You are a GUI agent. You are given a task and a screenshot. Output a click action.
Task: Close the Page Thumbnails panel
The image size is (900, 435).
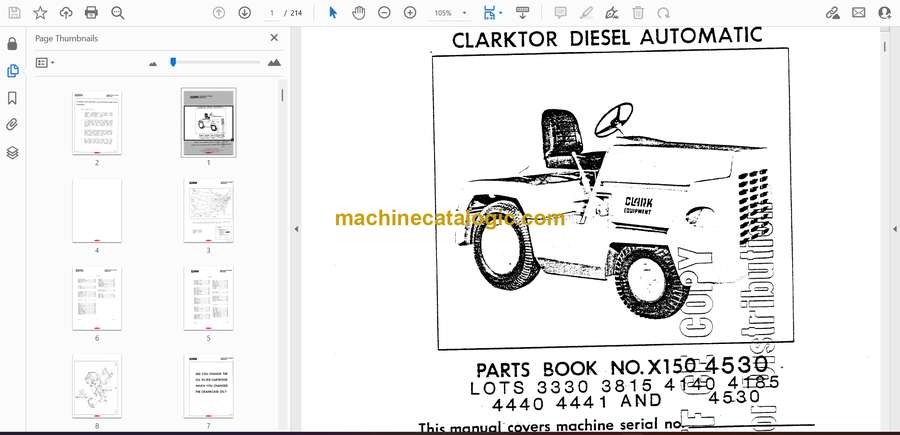274,38
